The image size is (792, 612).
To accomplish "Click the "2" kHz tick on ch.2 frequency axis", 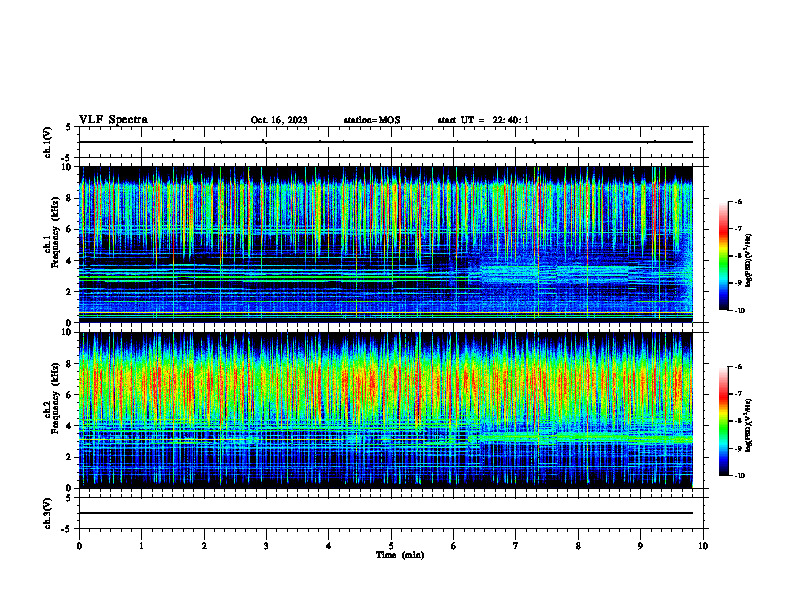I will (x=70, y=457).
